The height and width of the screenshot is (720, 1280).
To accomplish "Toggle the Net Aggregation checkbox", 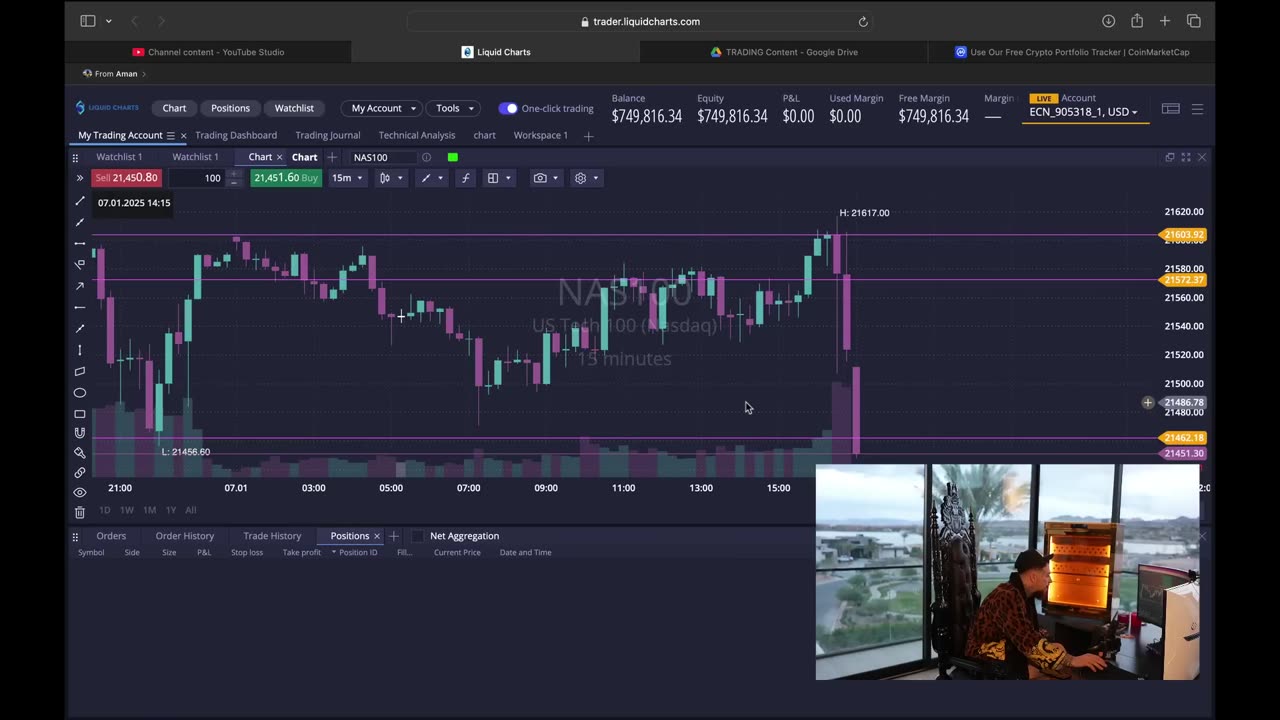I will 418,536.
